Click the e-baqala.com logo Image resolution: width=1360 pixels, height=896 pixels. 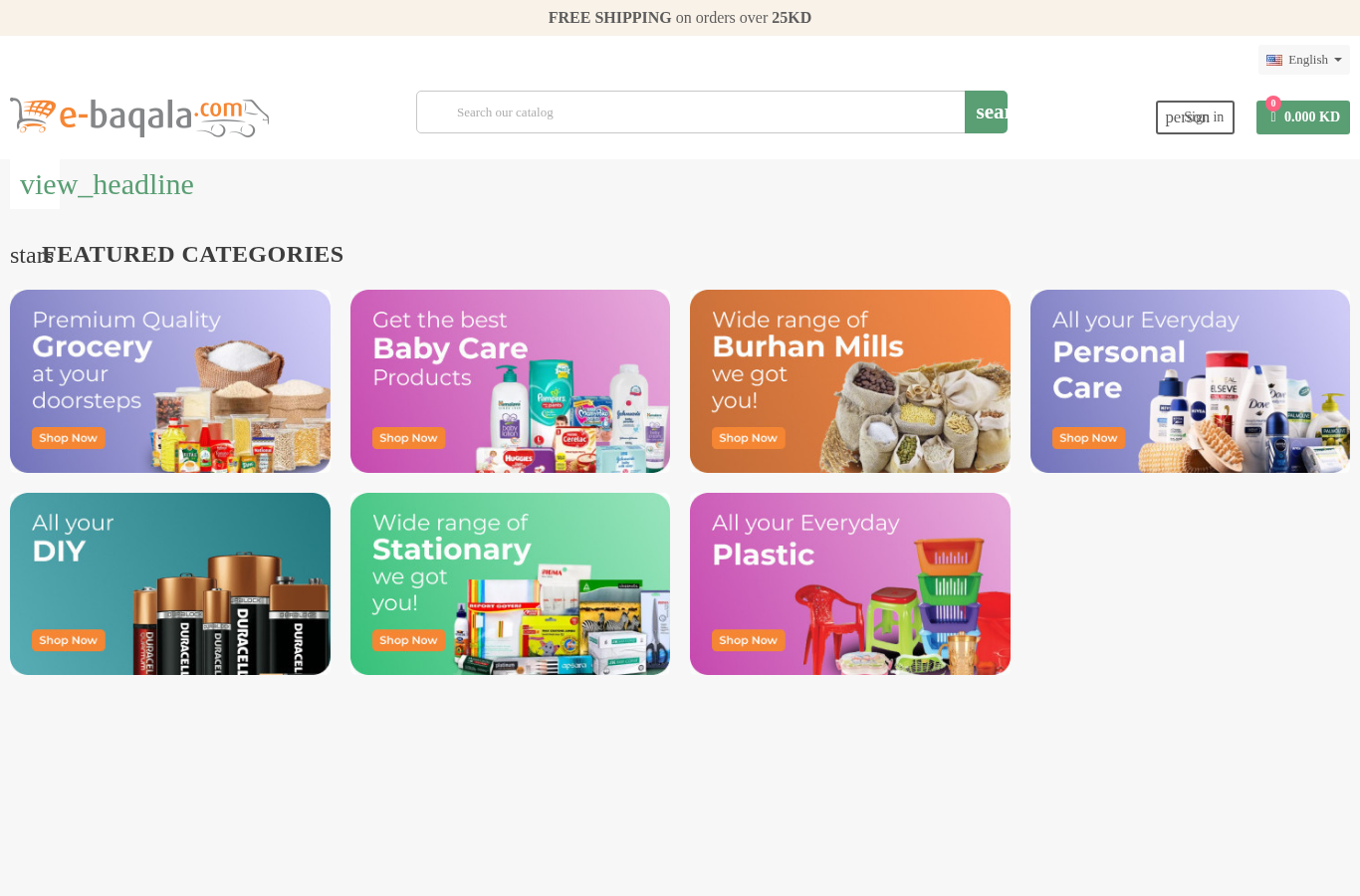click(139, 117)
